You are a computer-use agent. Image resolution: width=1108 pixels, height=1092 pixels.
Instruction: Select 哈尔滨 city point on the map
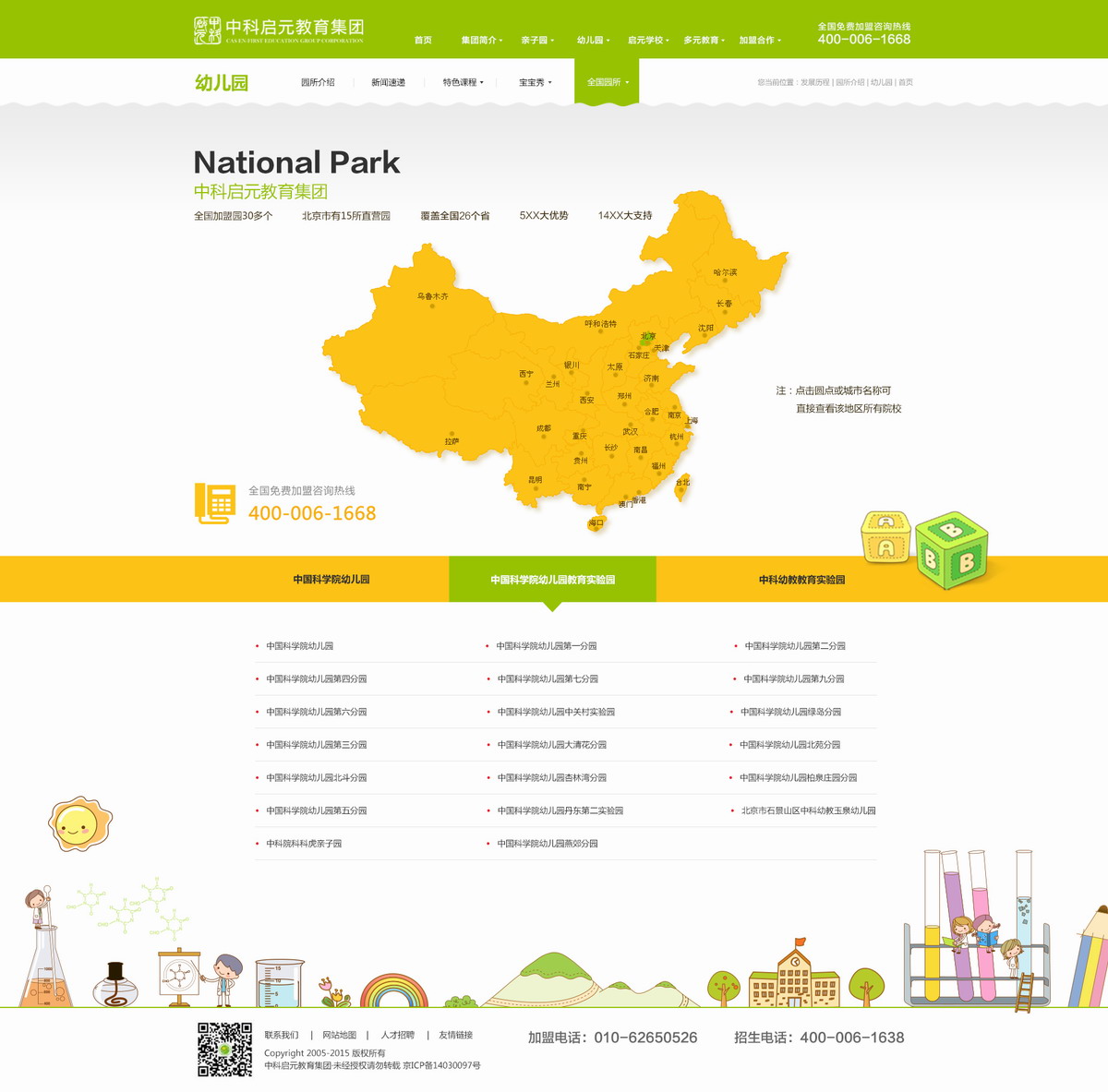[x=725, y=282]
